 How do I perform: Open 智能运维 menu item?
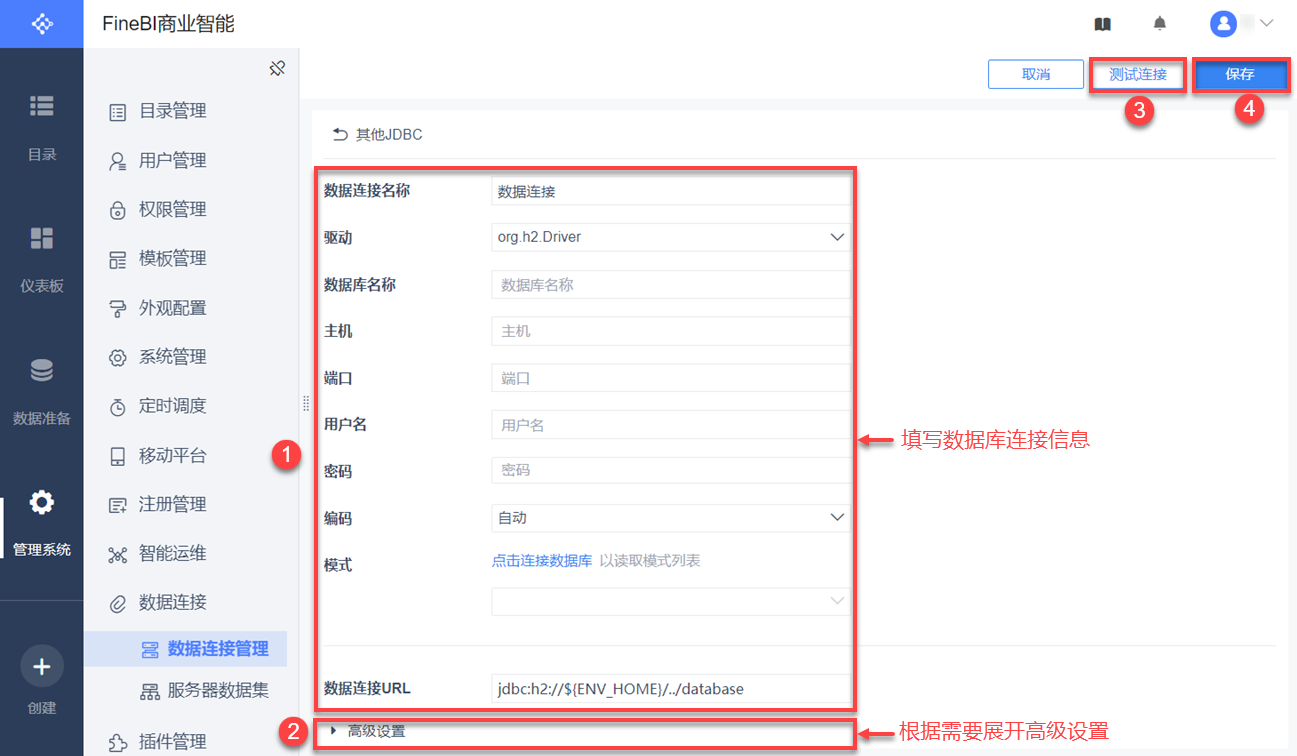(x=173, y=553)
